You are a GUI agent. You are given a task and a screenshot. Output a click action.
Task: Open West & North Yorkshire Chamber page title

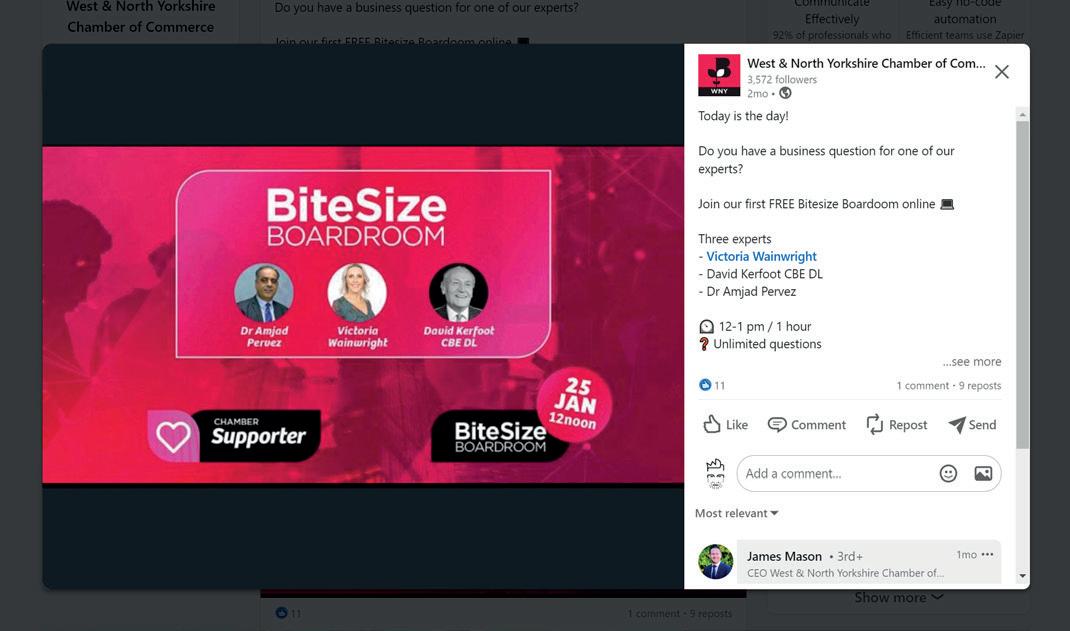pyautogui.click(x=866, y=63)
